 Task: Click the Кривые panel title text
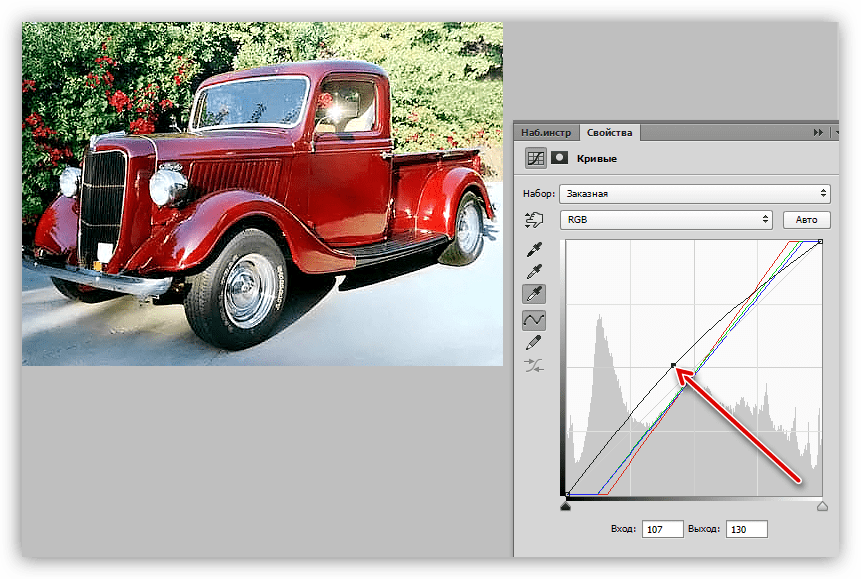[596, 158]
